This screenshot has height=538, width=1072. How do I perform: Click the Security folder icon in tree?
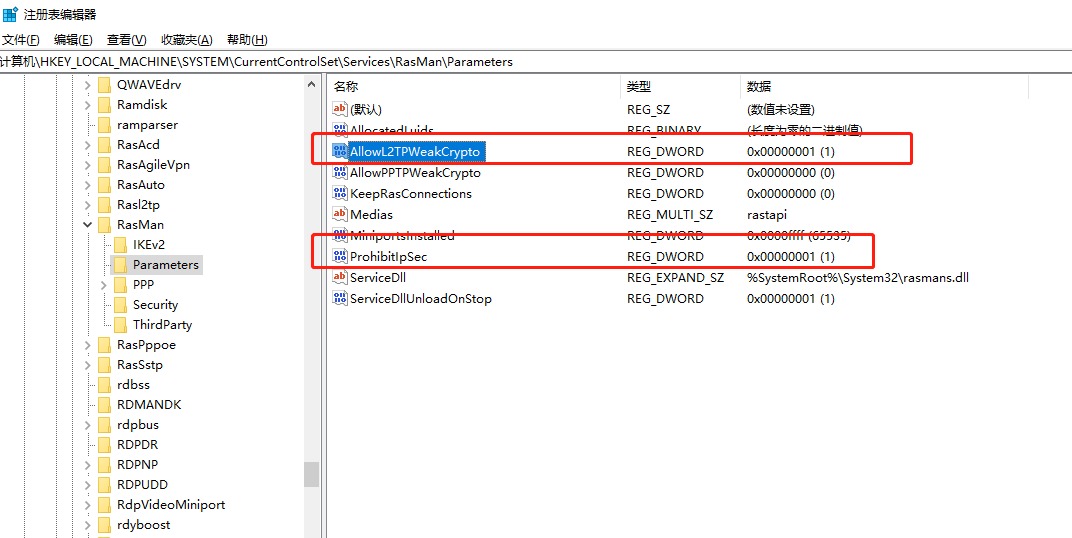pyautogui.click(x=119, y=305)
